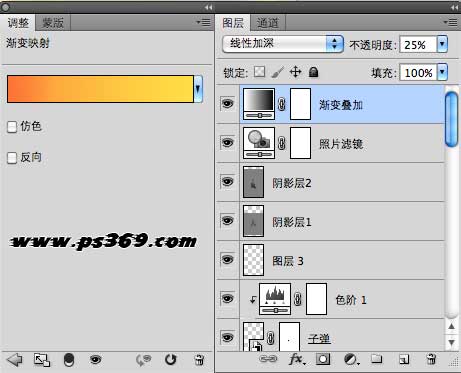Click chain link on 渐变叠加 layer
The height and width of the screenshot is (373, 461).
(x=282, y=104)
